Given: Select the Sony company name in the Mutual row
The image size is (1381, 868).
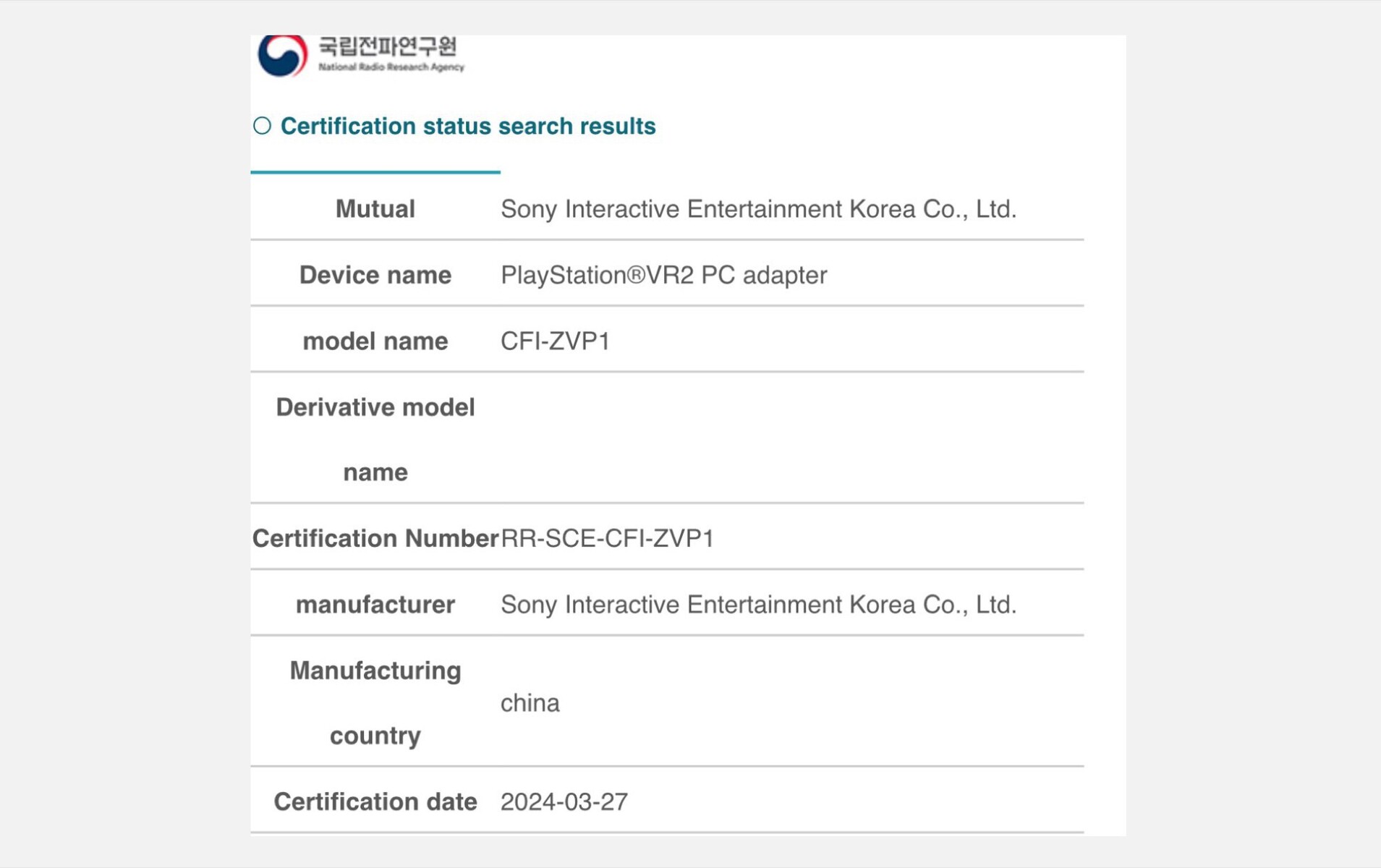Looking at the screenshot, I should click(x=758, y=209).
